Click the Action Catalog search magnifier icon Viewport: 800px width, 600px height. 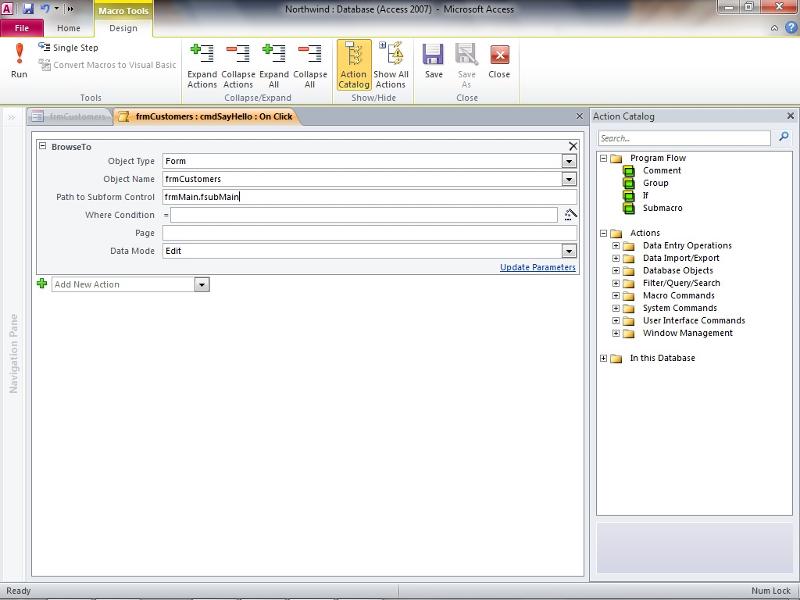pos(784,137)
